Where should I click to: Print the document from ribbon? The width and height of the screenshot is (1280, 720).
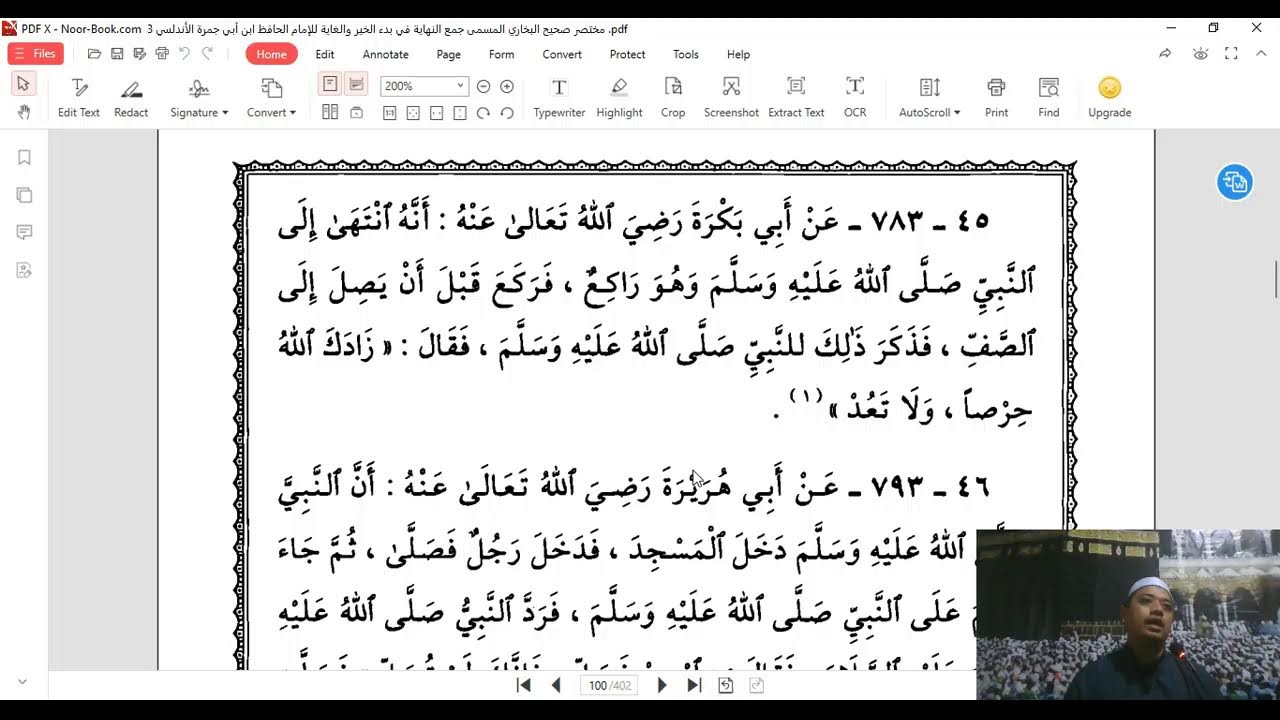996,98
